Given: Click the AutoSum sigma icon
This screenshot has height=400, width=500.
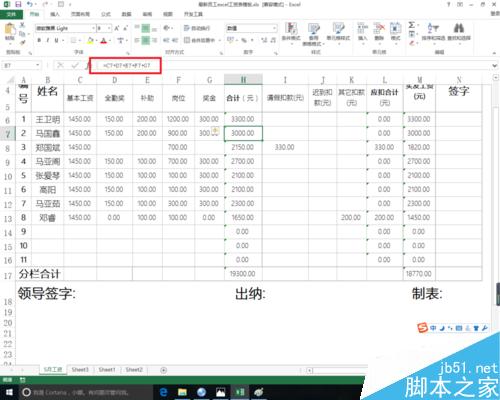Looking at the screenshot, I should click(412, 25).
